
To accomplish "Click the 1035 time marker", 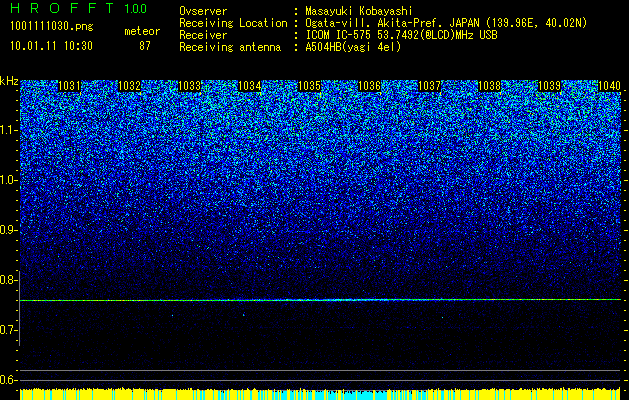I will [x=309, y=86].
